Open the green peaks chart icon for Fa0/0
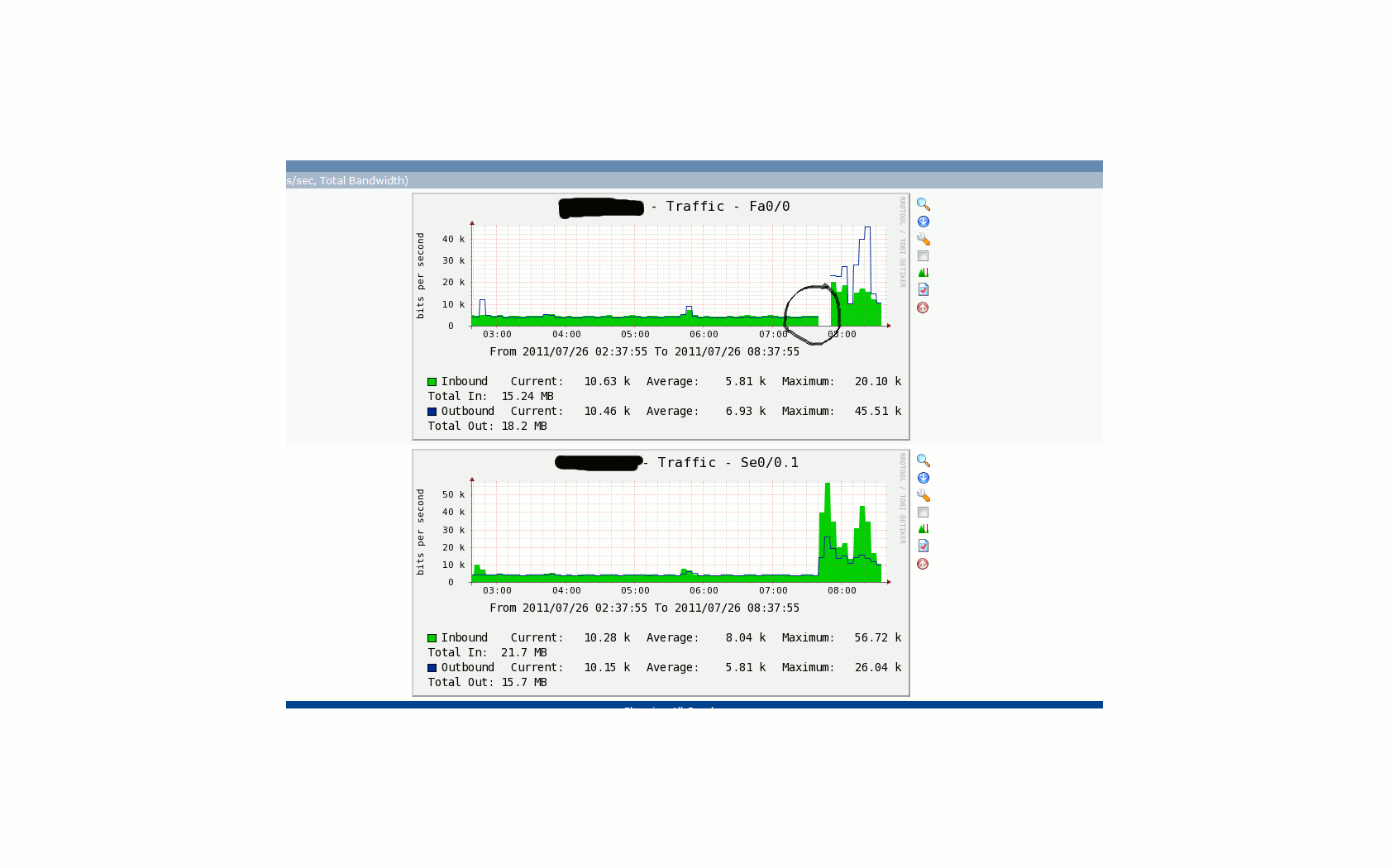 tap(924, 272)
